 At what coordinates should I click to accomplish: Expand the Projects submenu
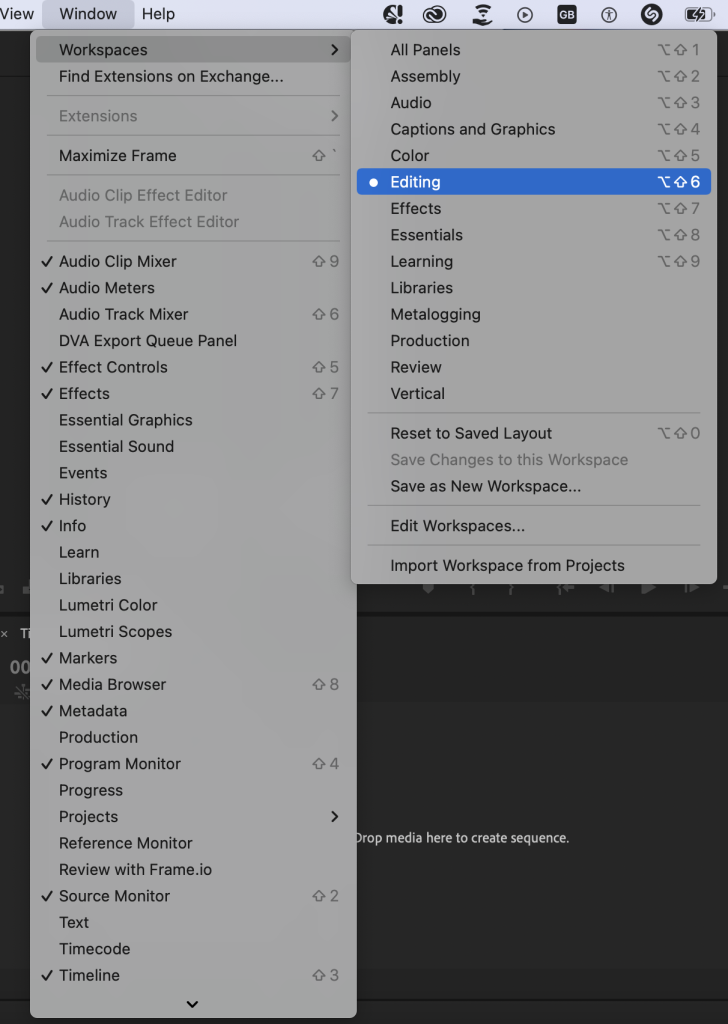click(193, 816)
